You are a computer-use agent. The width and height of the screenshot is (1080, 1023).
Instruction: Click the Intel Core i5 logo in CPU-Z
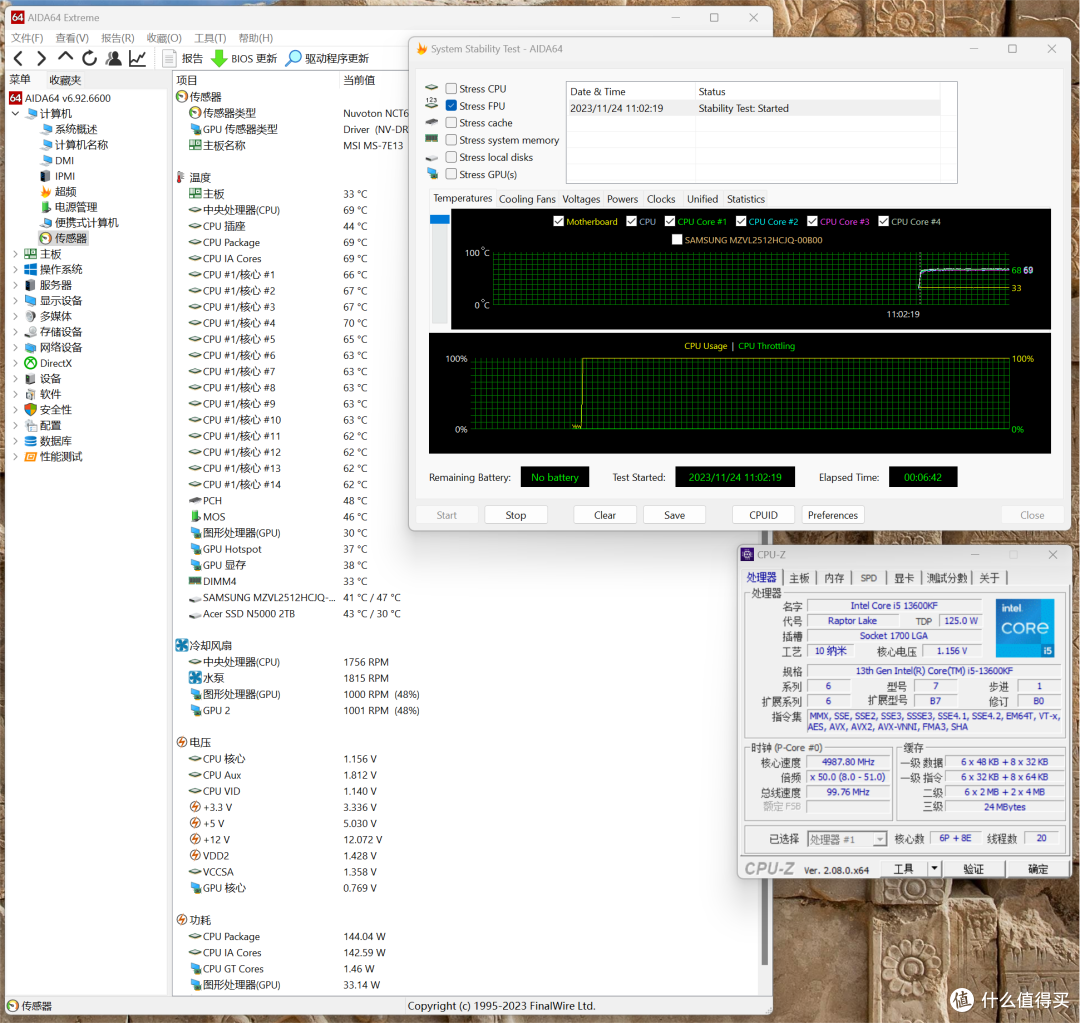point(1025,628)
